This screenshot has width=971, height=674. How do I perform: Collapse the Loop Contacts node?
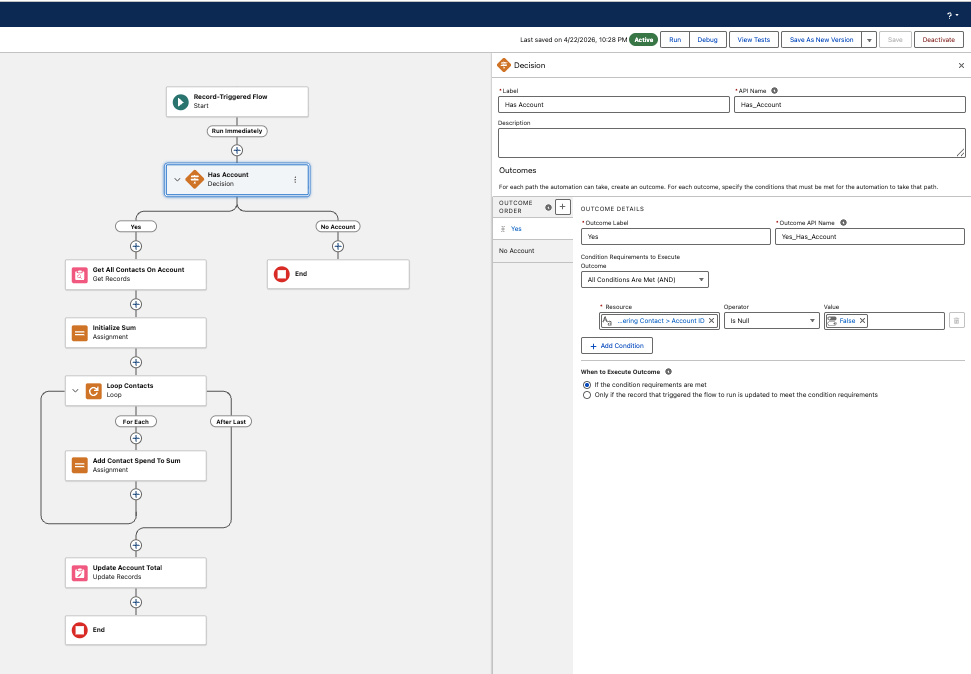(75, 391)
